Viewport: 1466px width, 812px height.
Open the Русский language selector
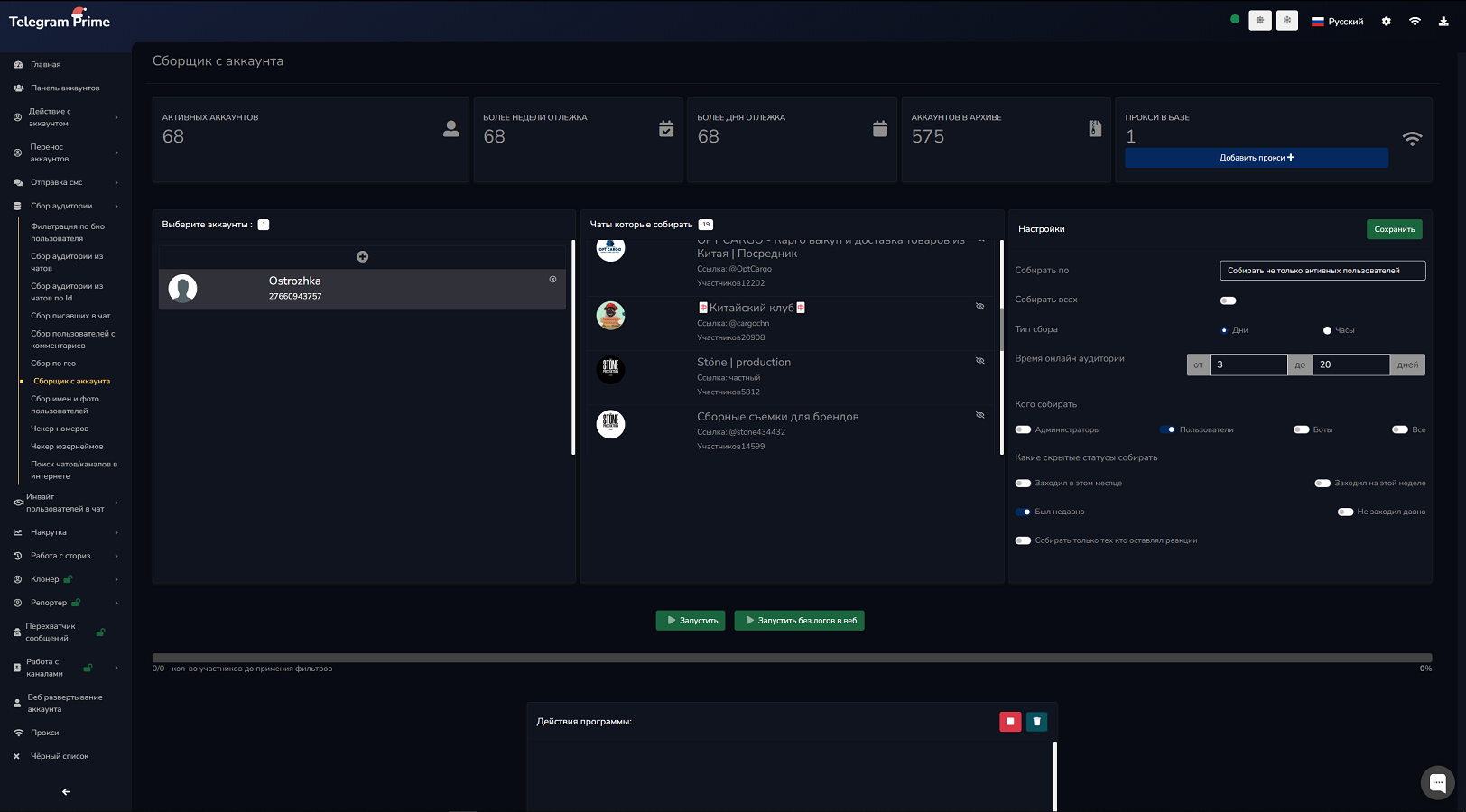tap(1337, 22)
